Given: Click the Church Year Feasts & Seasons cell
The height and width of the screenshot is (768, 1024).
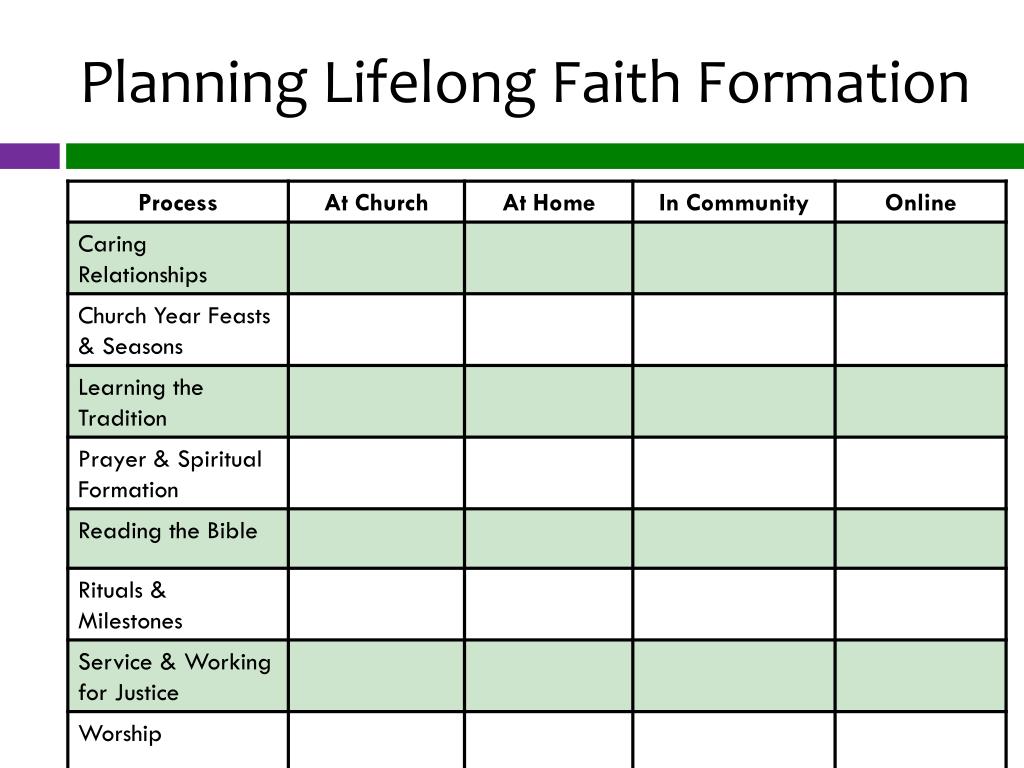Looking at the screenshot, I should click(178, 330).
